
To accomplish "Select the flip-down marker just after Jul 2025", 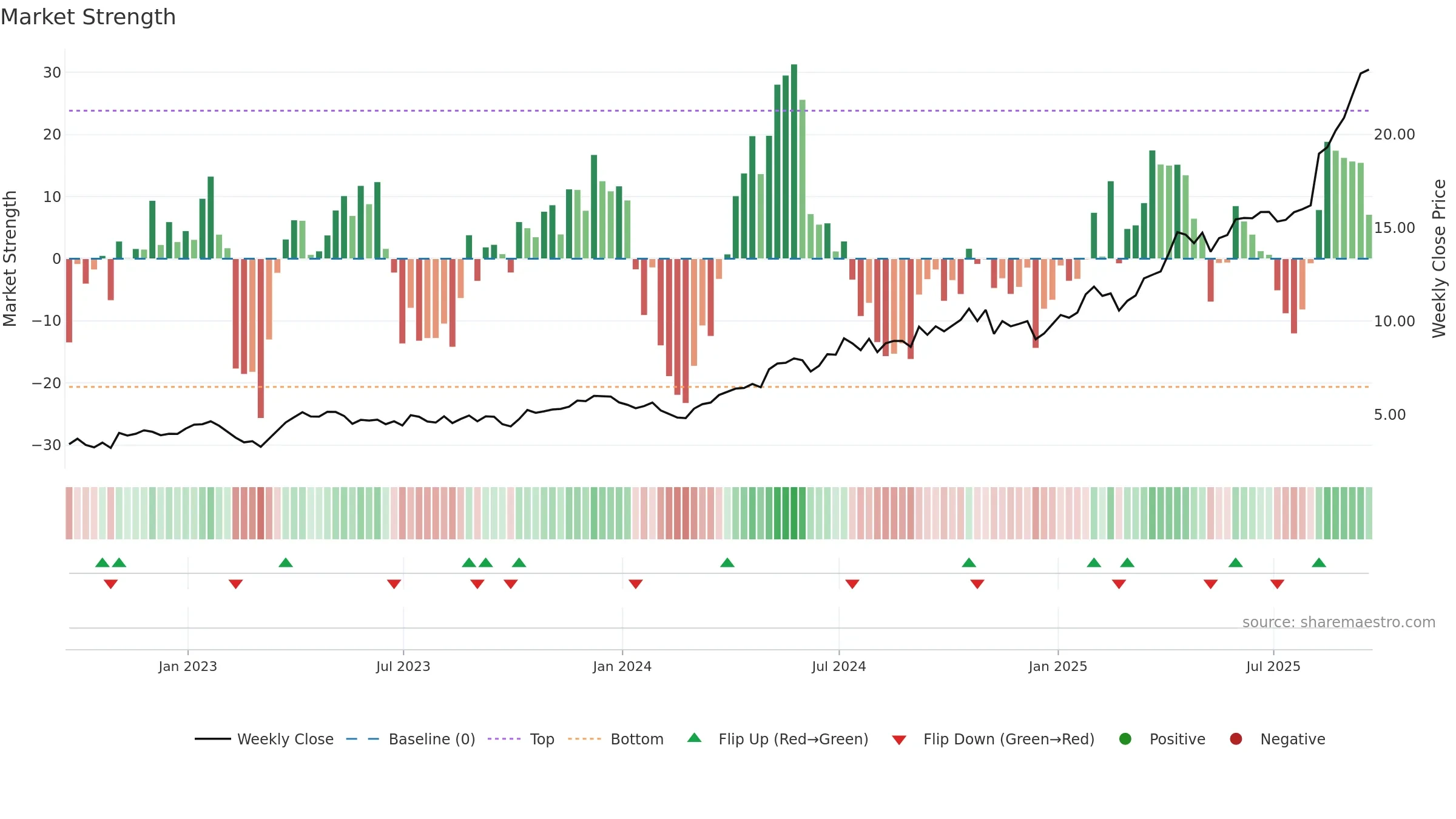I will tap(1277, 584).
